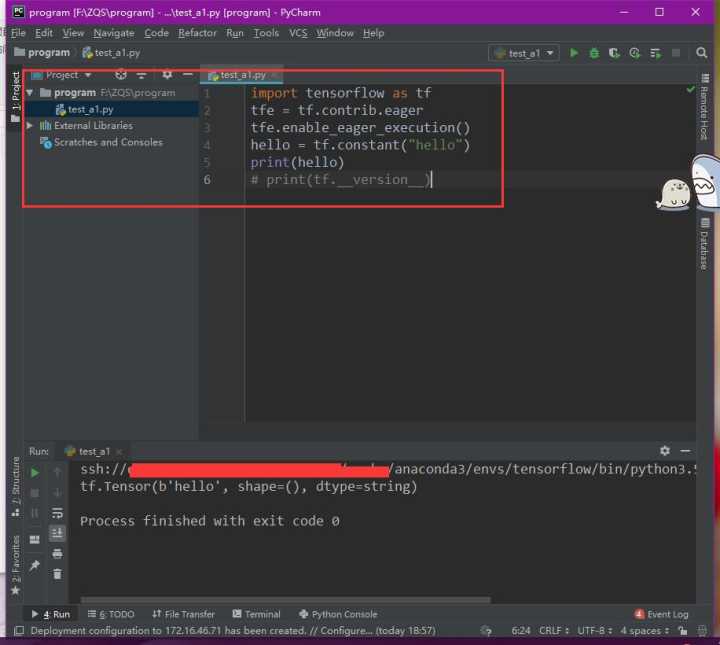Close test_a1 tab in Run panel
This screenshot has width=720, height=645.
click(119, 452)
